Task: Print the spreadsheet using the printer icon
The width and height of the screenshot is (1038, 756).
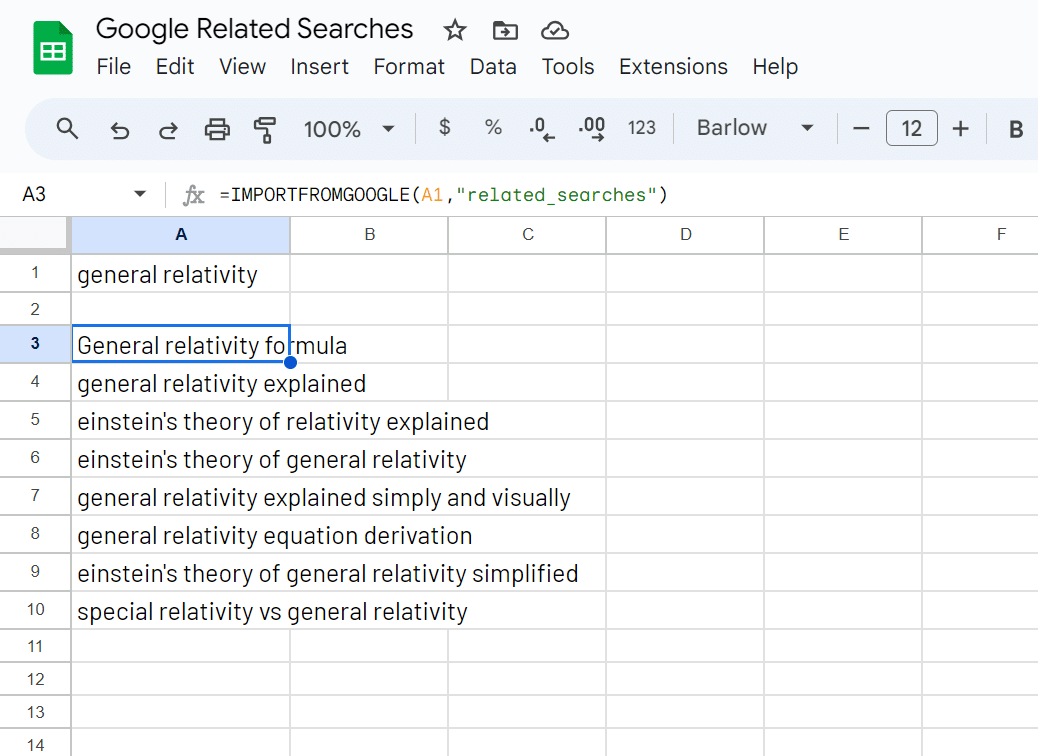Action: tap(217, 129)
